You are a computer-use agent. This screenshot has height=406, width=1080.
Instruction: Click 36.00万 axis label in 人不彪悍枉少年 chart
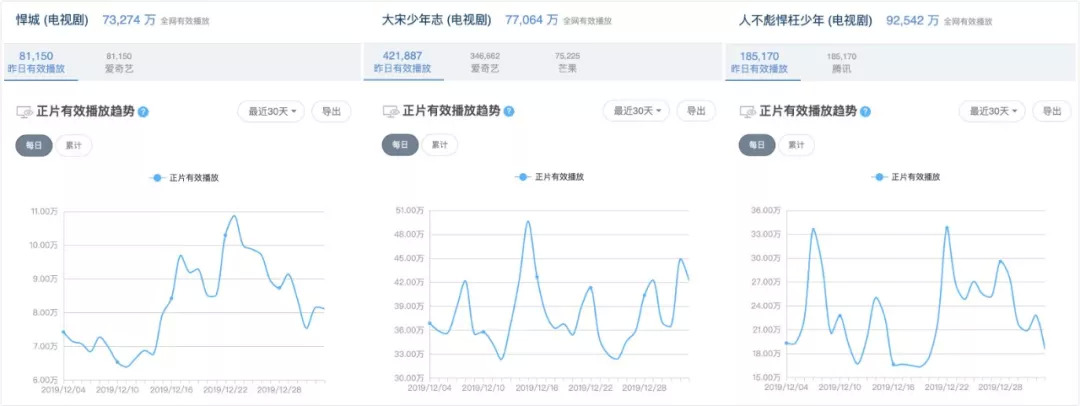pos(765,210)
